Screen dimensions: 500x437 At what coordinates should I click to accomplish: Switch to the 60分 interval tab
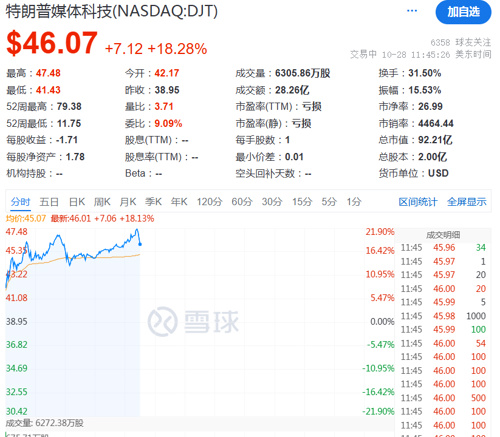tap(242, 202)
